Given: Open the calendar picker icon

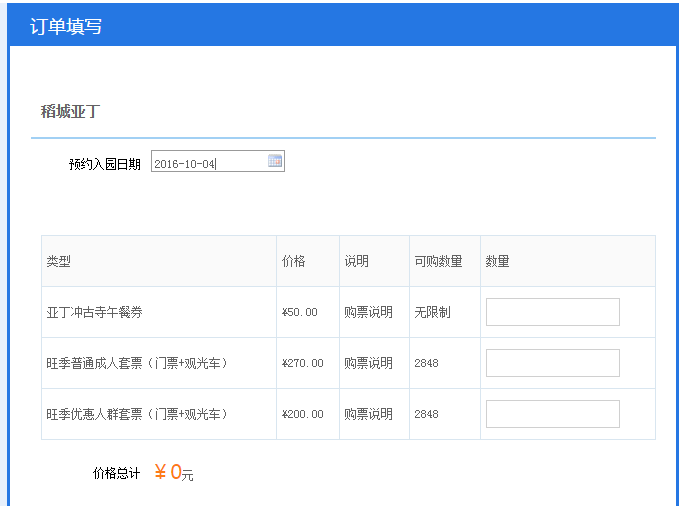Looking at the screenshot, I should [275, 161].
